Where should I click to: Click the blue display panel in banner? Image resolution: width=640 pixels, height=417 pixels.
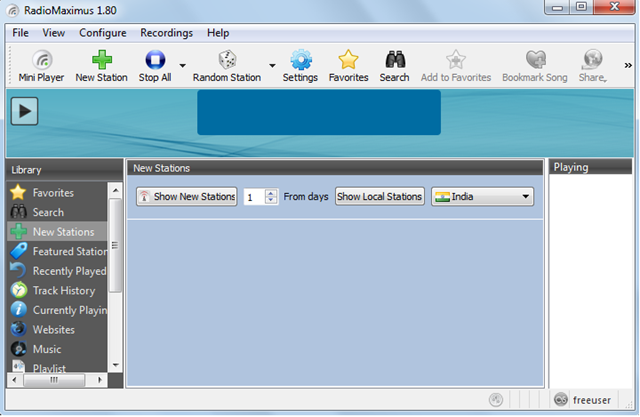(x=319, y=112)
